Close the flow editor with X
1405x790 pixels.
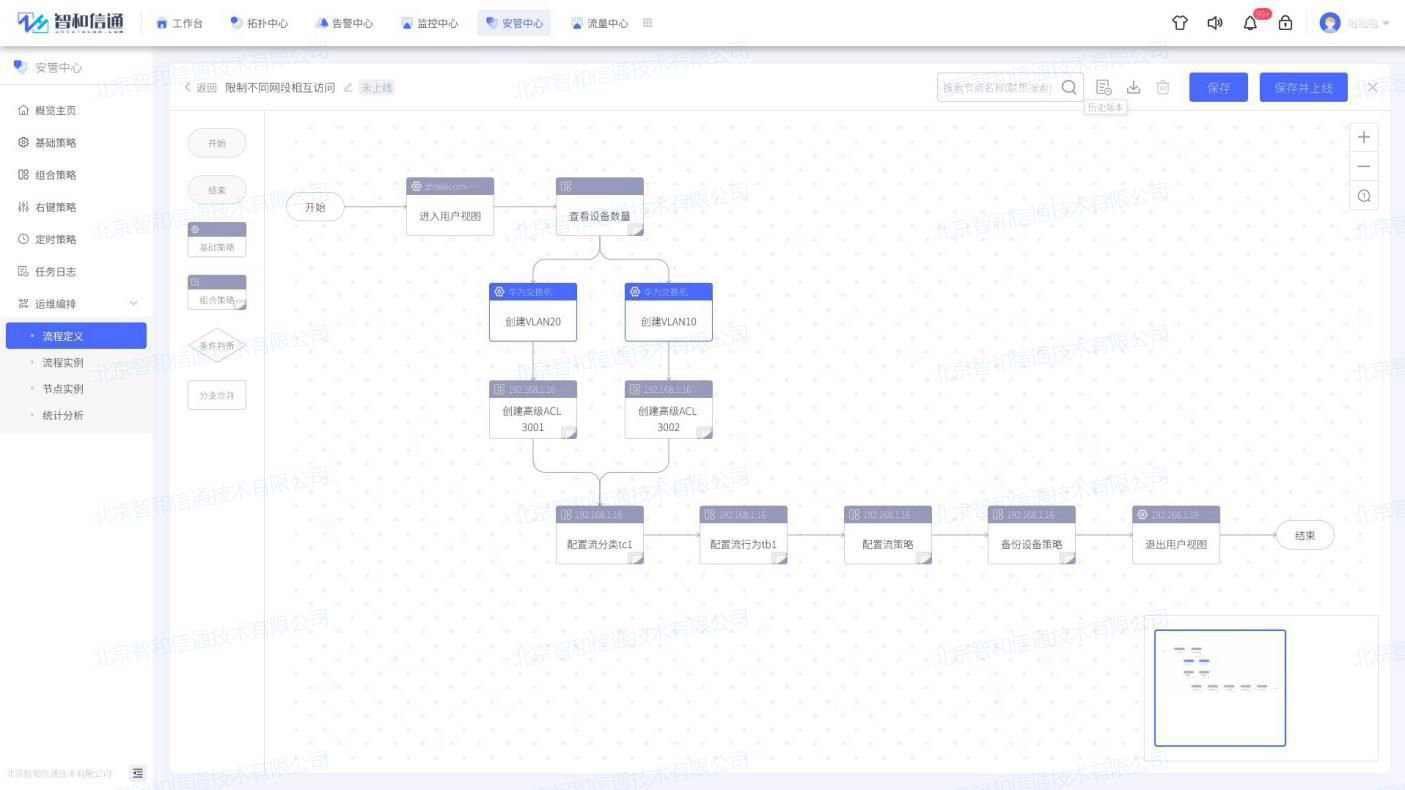tap(1372, 87)
